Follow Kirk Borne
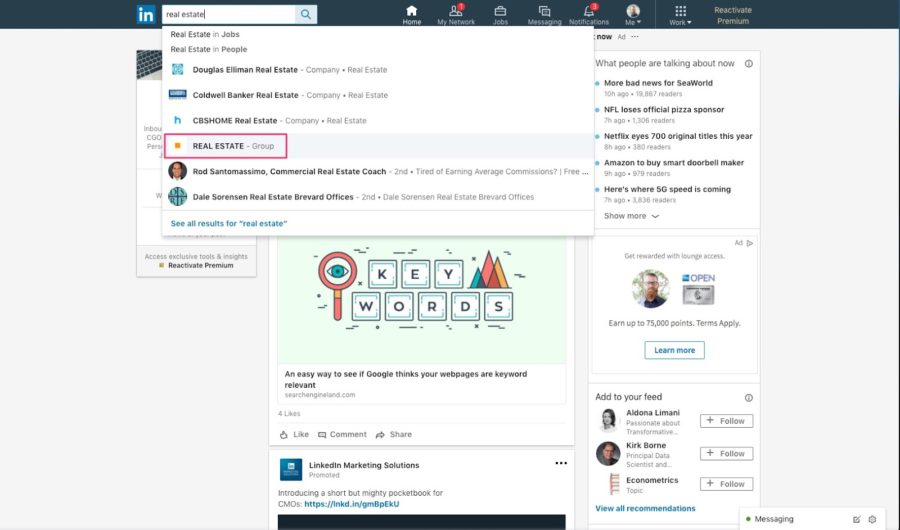The width and height of the screenshot is (900, 530). tap(726, 454)
